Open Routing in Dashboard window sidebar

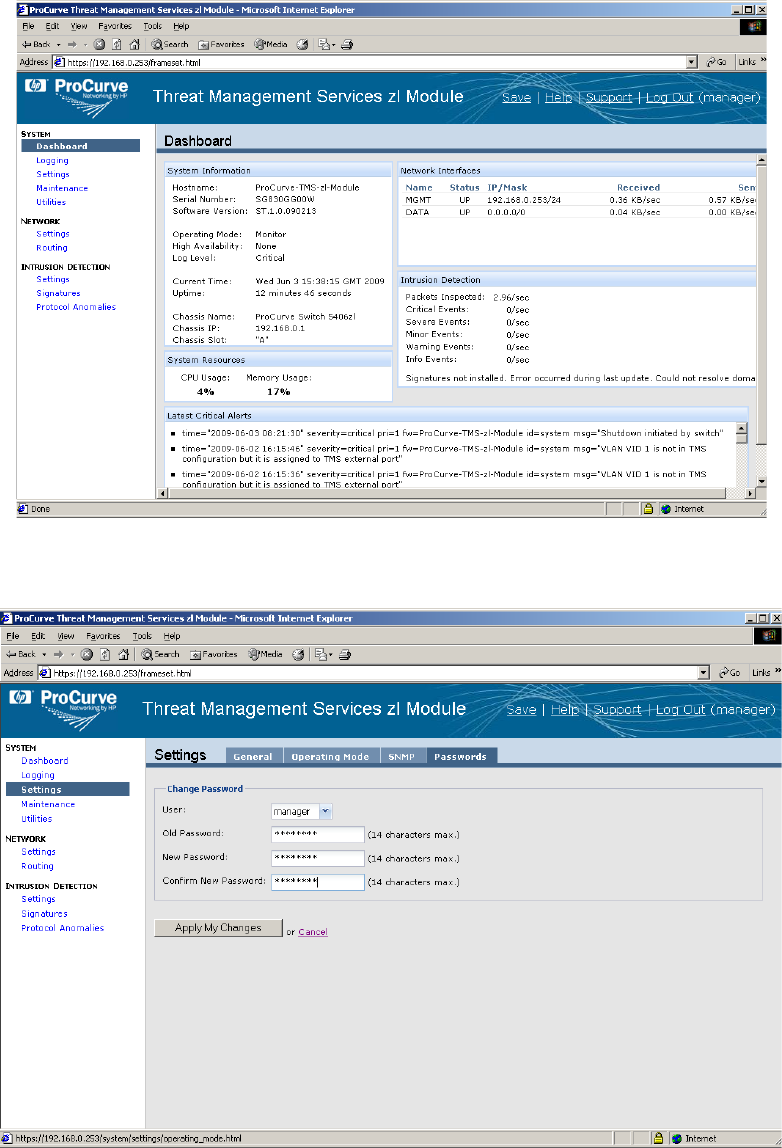click(x=52, y=247)
